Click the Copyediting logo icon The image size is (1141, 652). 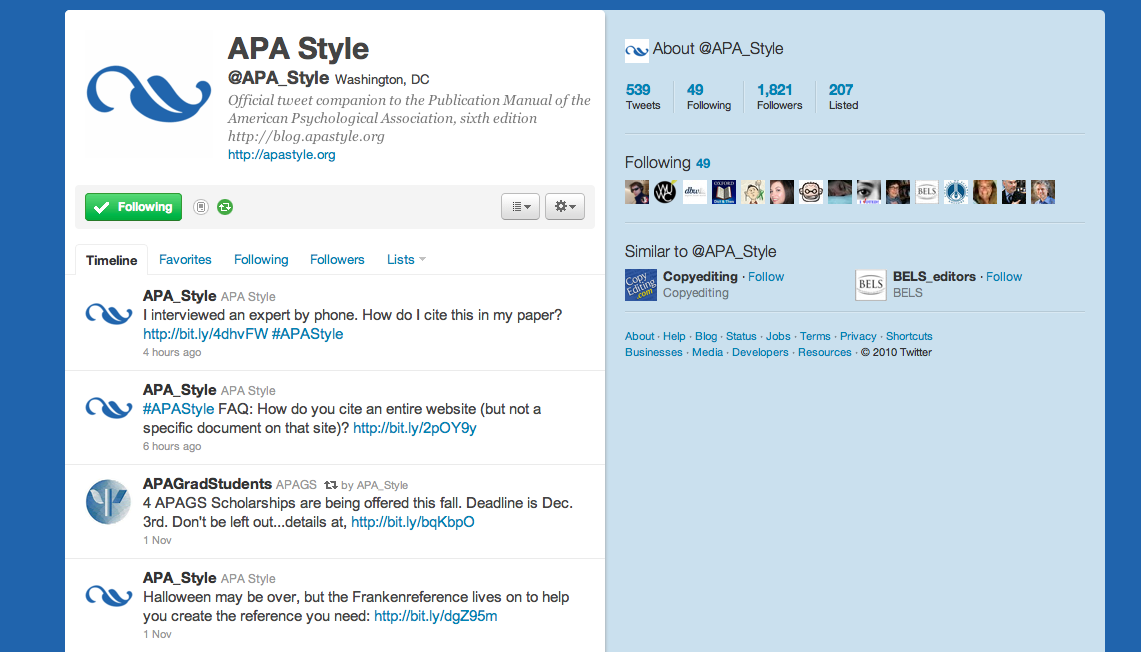(641, 285)
